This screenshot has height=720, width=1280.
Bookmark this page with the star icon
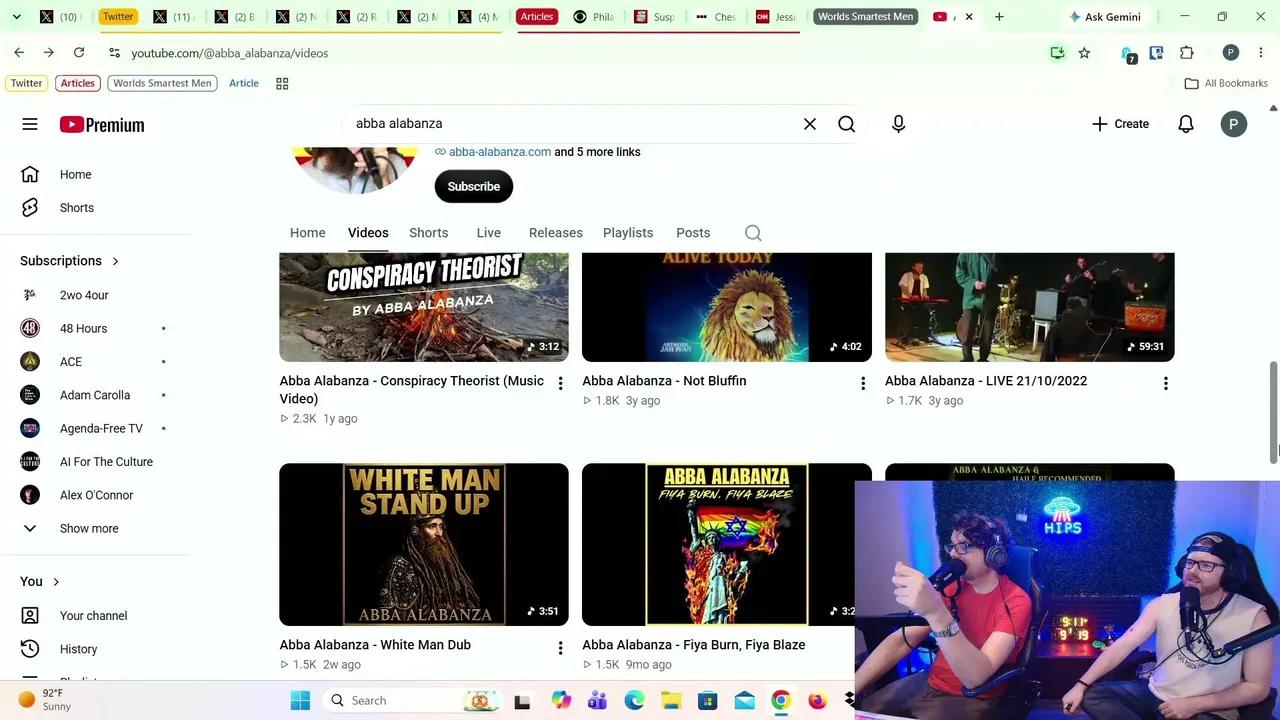tap(1084, 53)
